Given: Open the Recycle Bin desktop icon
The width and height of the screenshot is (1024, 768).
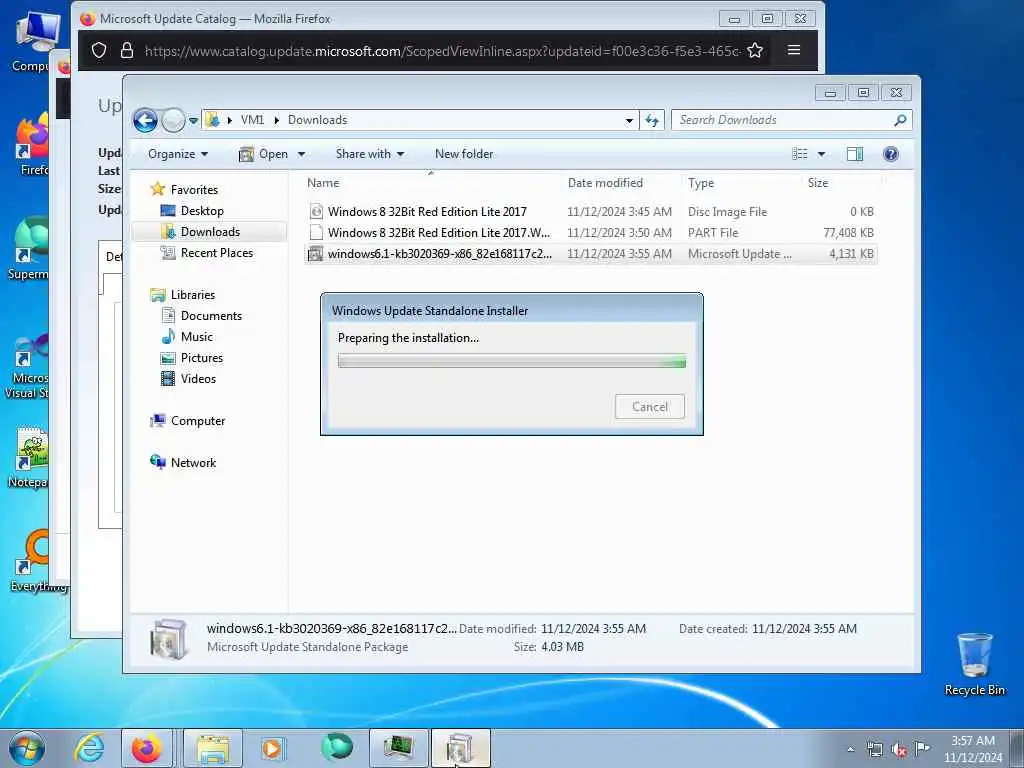Looking at the screenshot, I should tap(974, 664).
